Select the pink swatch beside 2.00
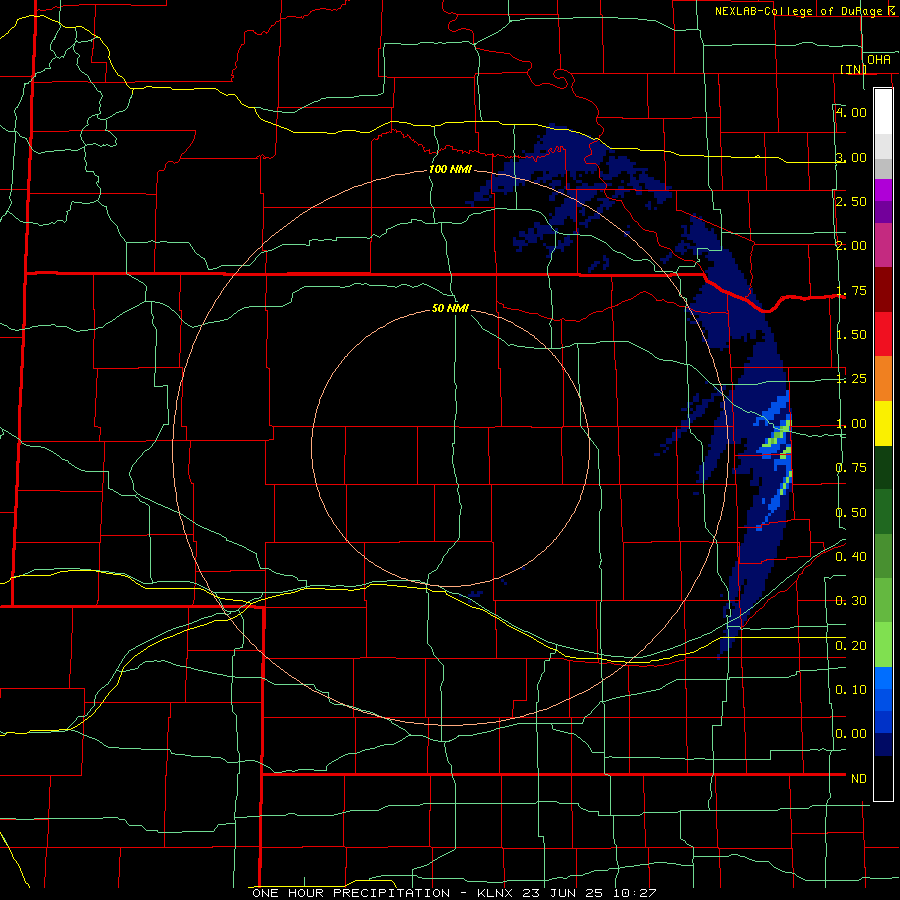Image resolution: width=900 pixels, height=900 pixels. pyautogui.click(x=883, y=246)
